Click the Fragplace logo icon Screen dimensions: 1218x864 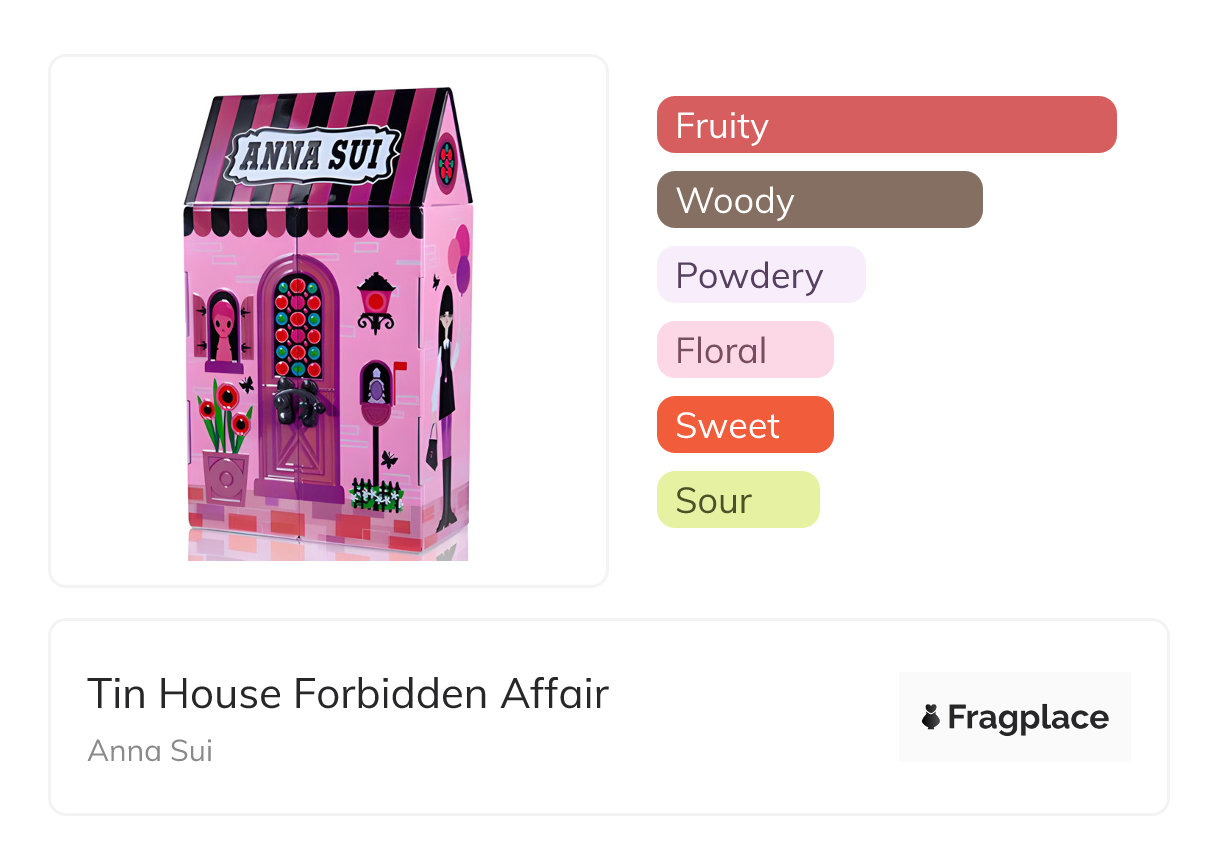931,717
